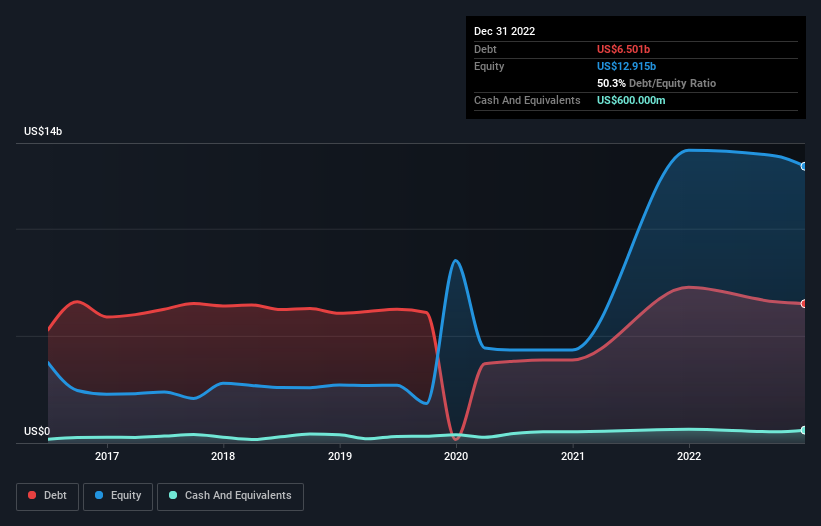Click the tooltip Debt row label
This screenshot has width=821, height=526.
click(485, 49)
